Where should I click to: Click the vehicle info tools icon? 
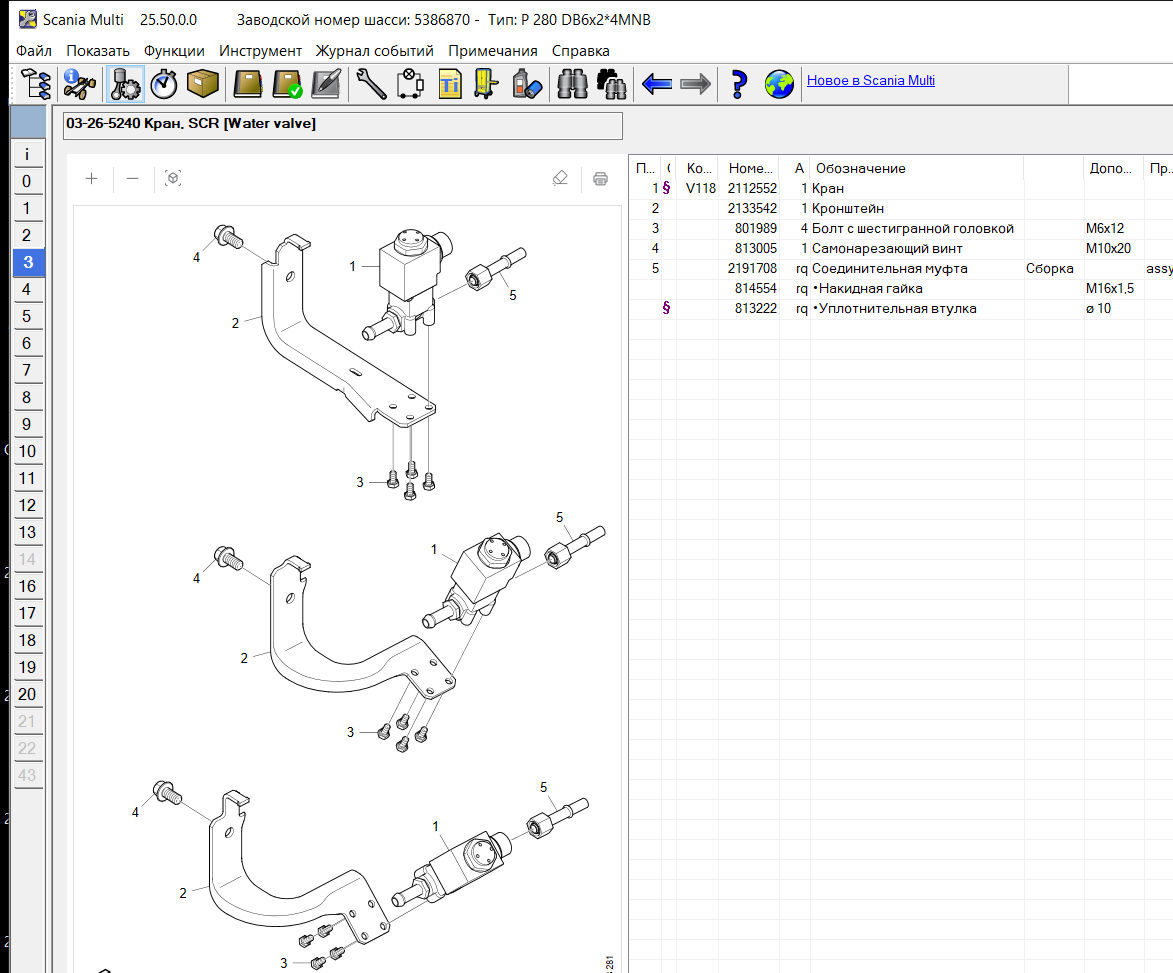click(79, 84)
